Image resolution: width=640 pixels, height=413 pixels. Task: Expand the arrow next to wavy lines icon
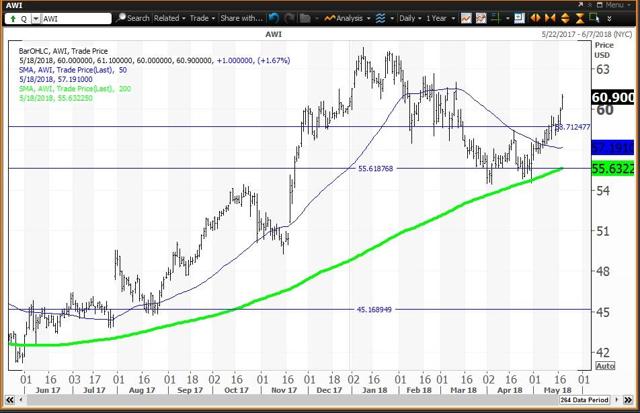(392, 19)
